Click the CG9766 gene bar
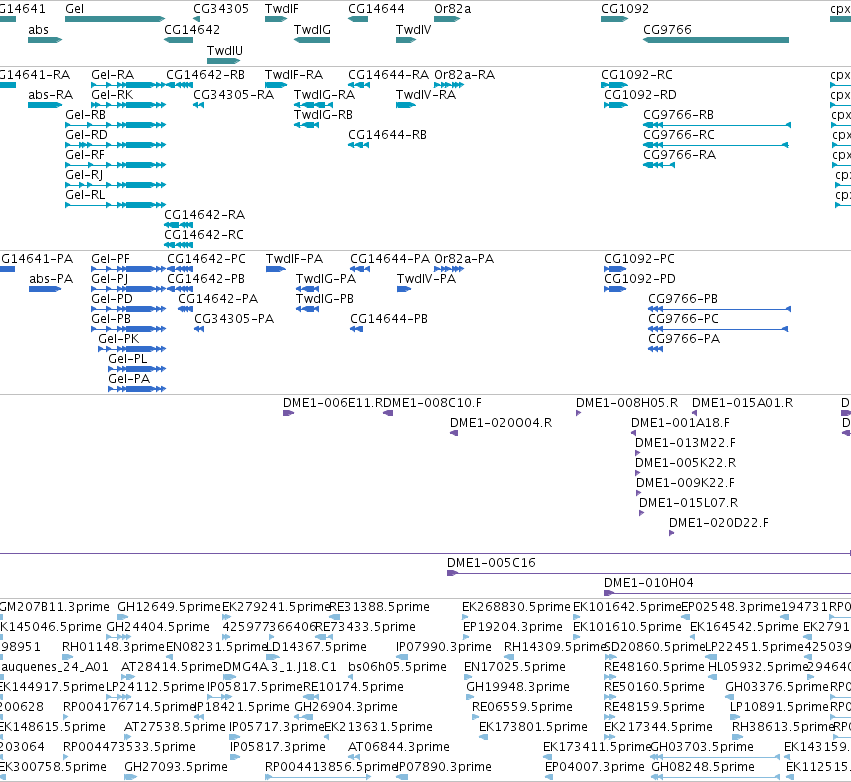The image size is (851, 782). (x=716, y=40)
